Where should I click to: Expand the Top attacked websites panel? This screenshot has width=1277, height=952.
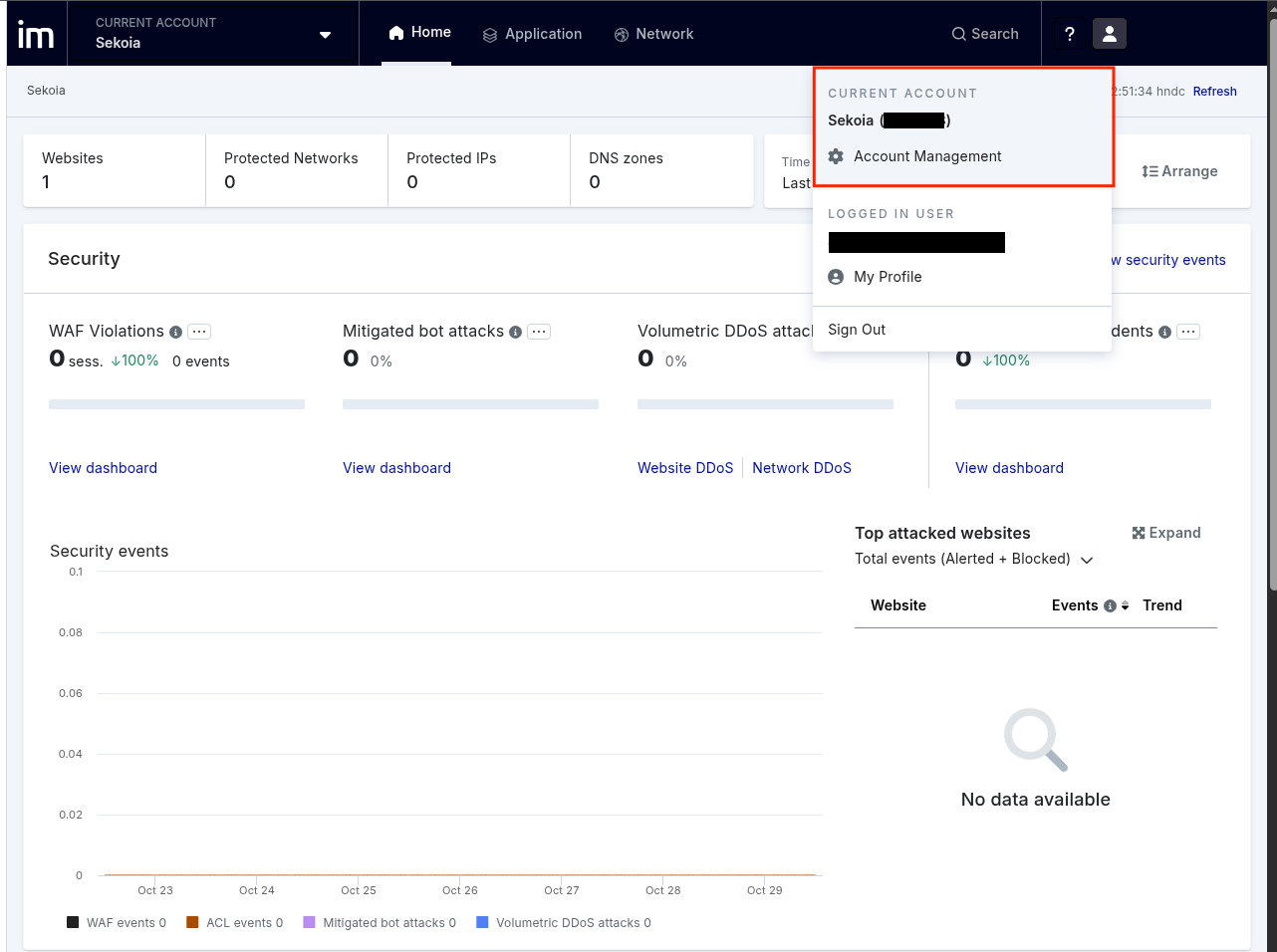(1165, 533)
